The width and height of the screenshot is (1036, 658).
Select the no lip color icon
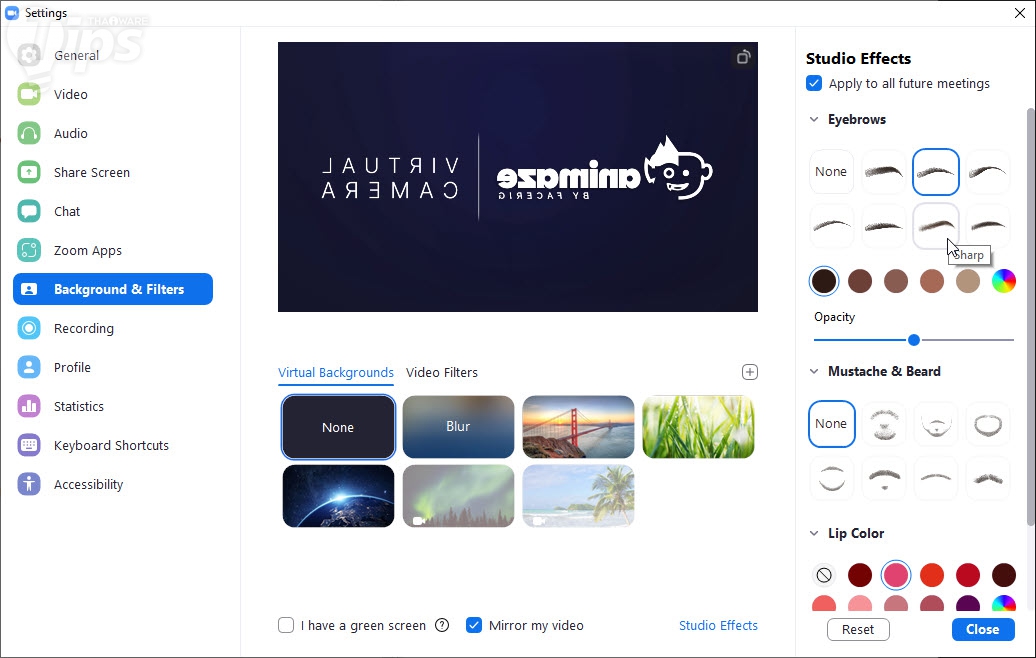pos(824,575)
